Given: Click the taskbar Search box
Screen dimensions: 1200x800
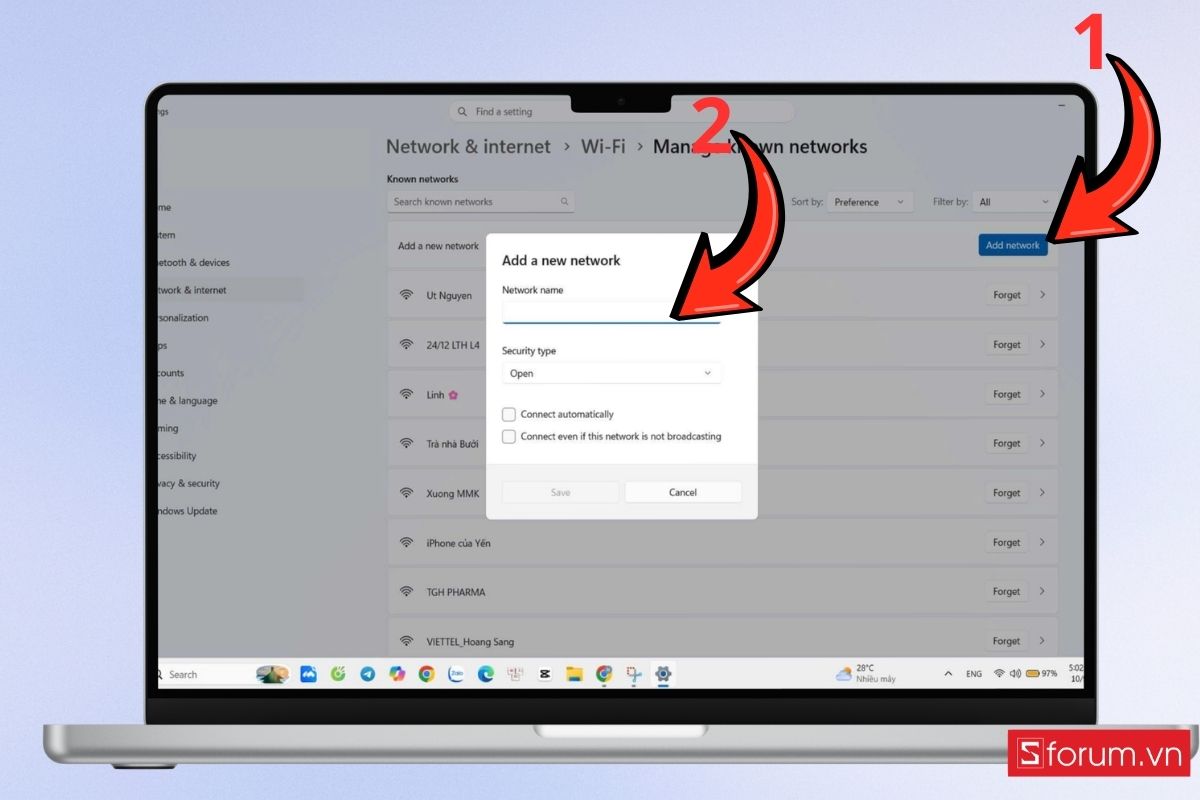Looking at the screenshot, I should click(x=222, y=674).
